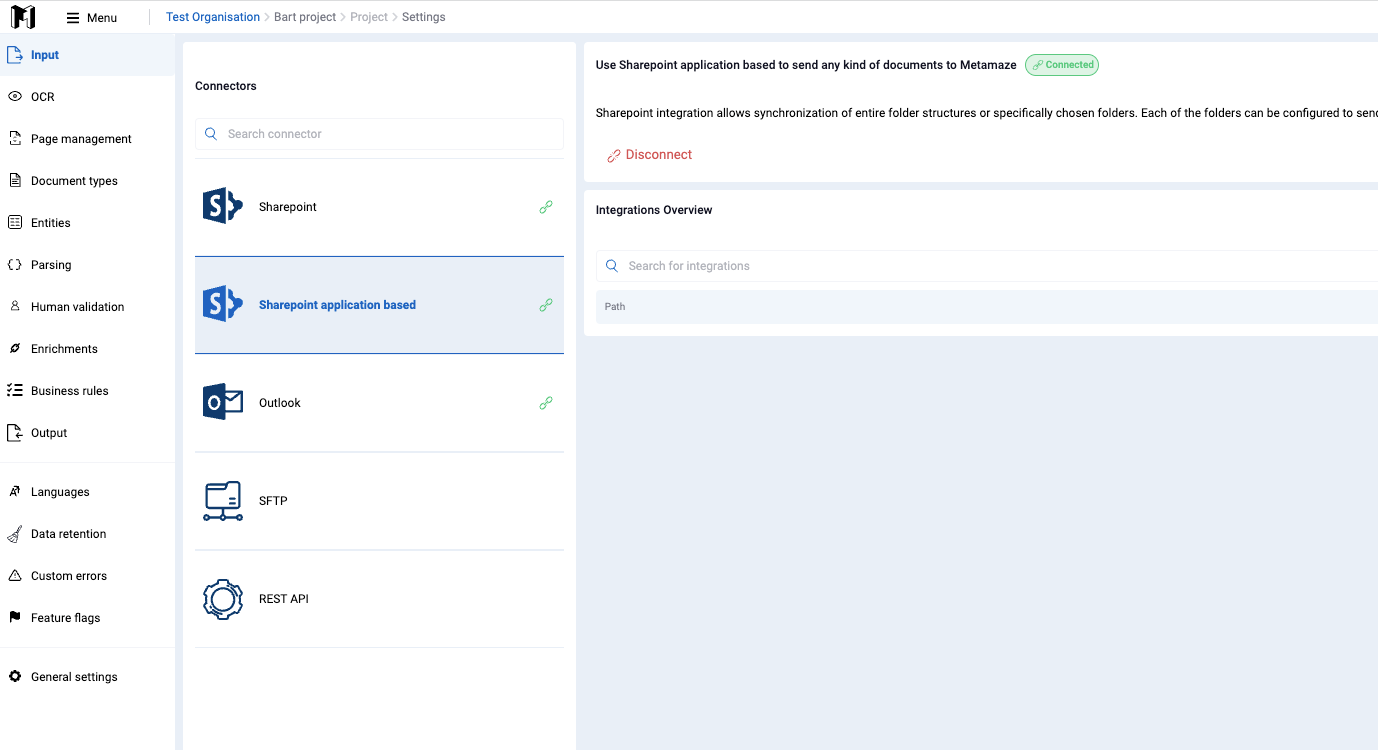Click the Sharepoint connected link icon
Screen dimensions: 1378x750
click(546, 207)
